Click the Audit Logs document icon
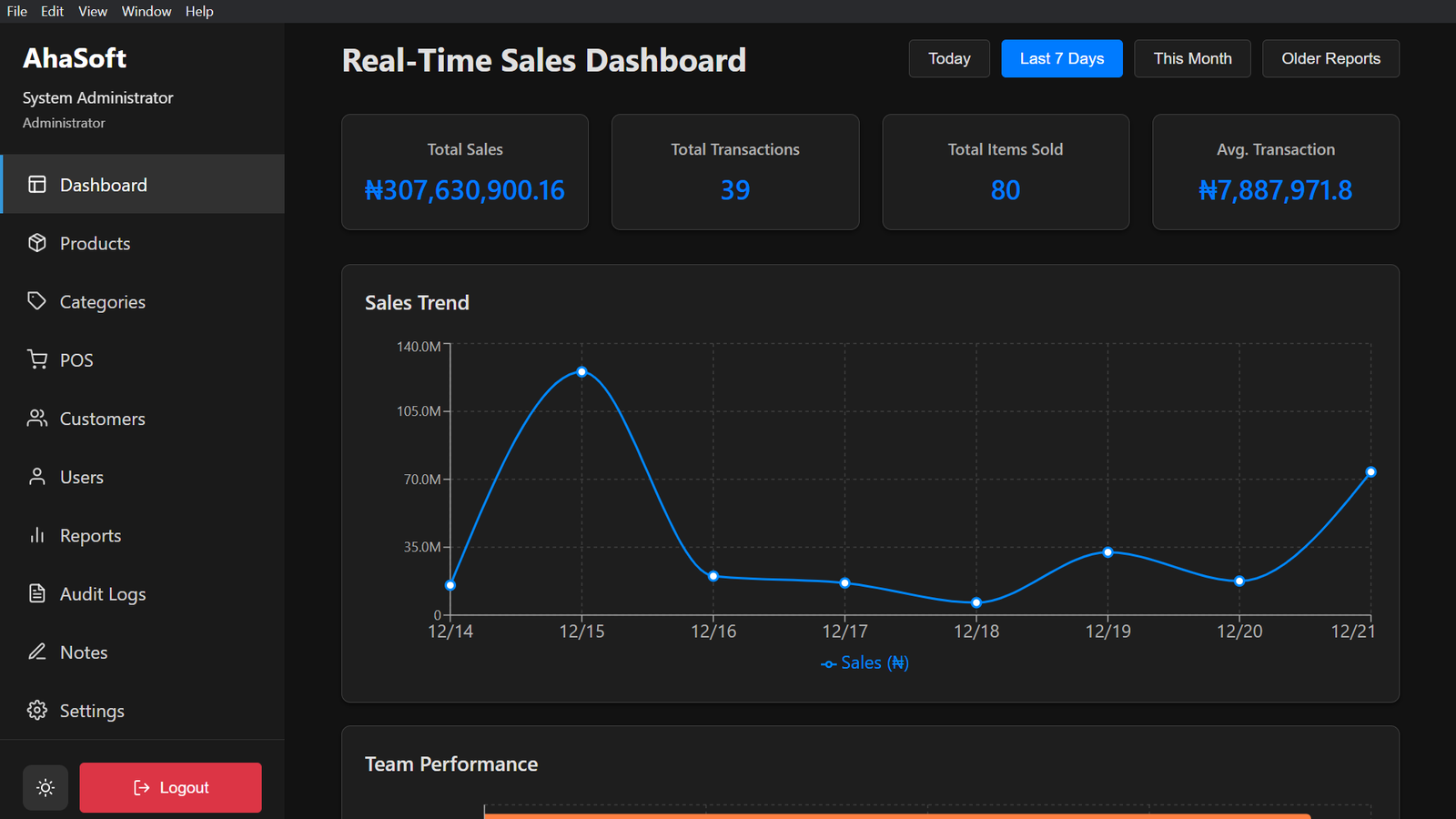This screenshot has height=819, width=1456. 36,593
